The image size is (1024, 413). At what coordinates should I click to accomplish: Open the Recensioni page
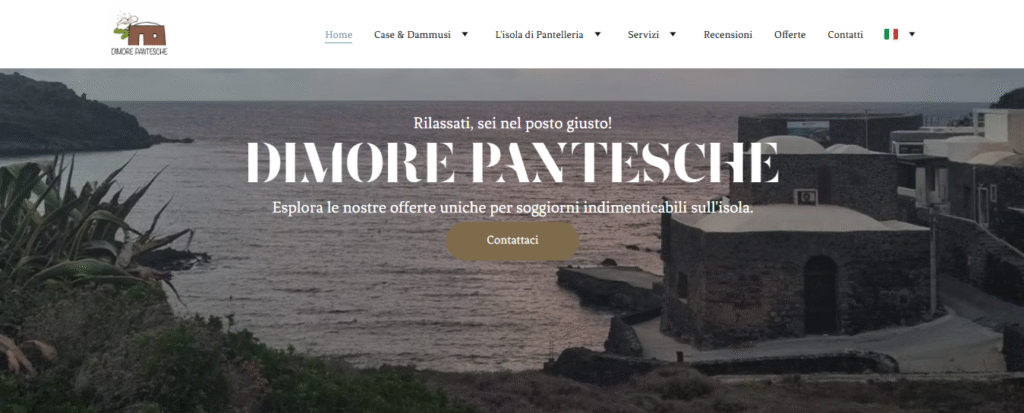[728, 35]
